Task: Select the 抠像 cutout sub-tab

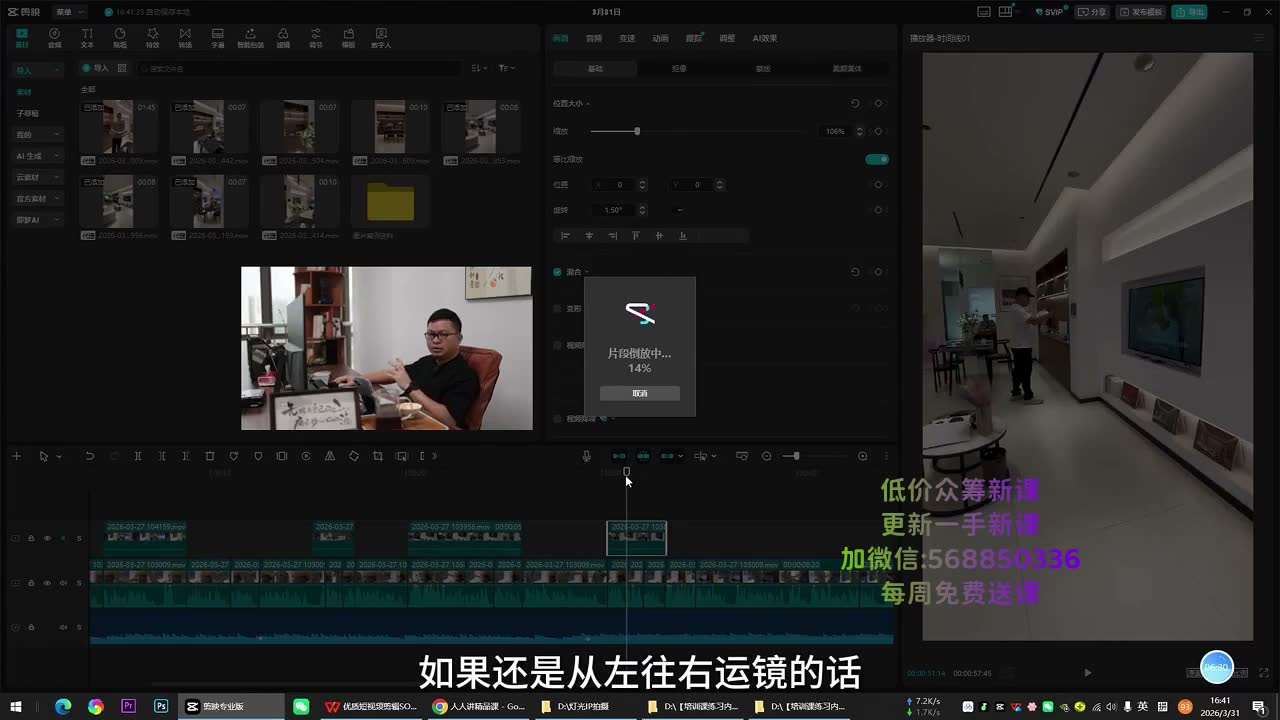Action: (679, 68)
